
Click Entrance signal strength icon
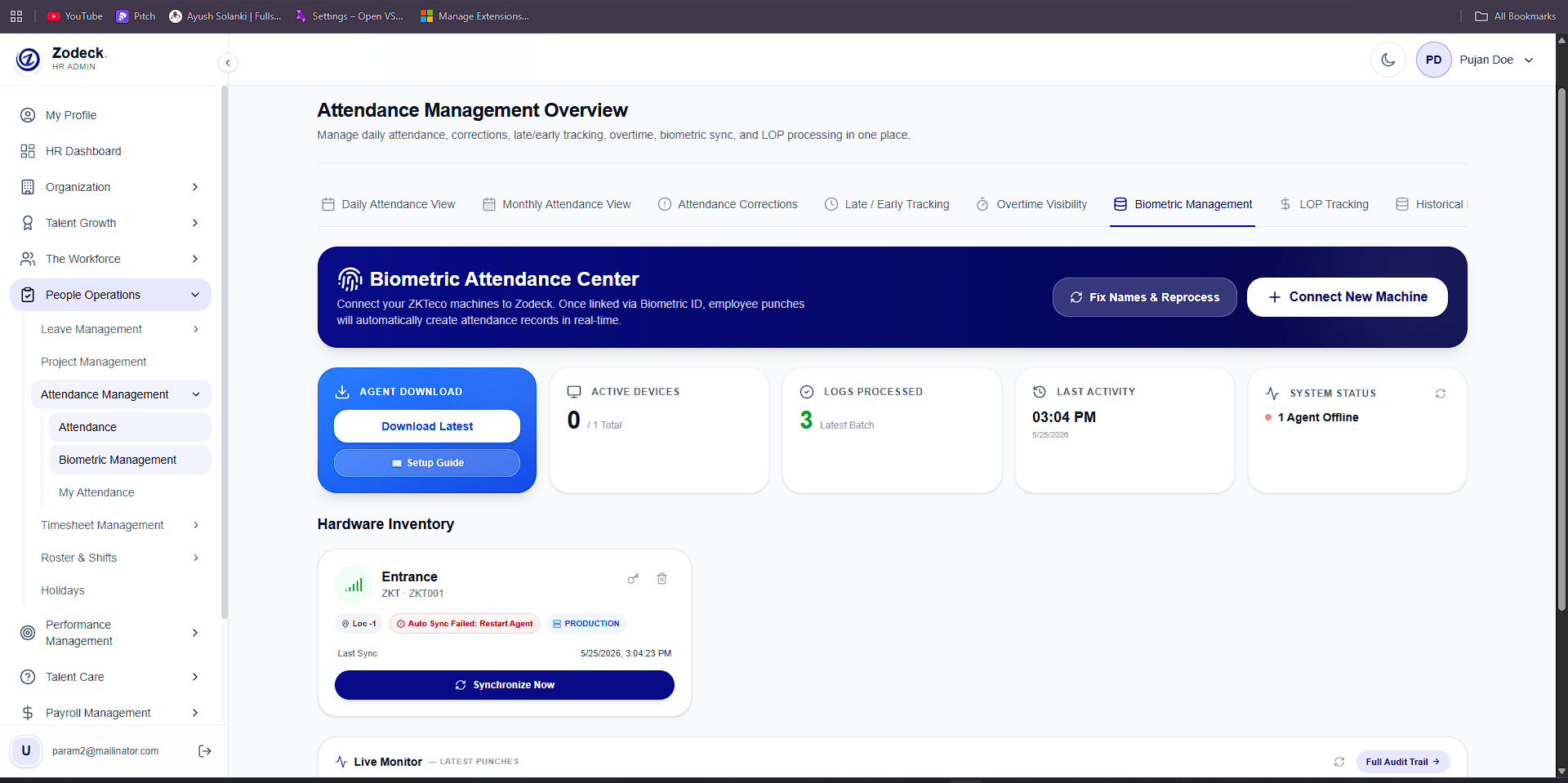click(354, 585)
